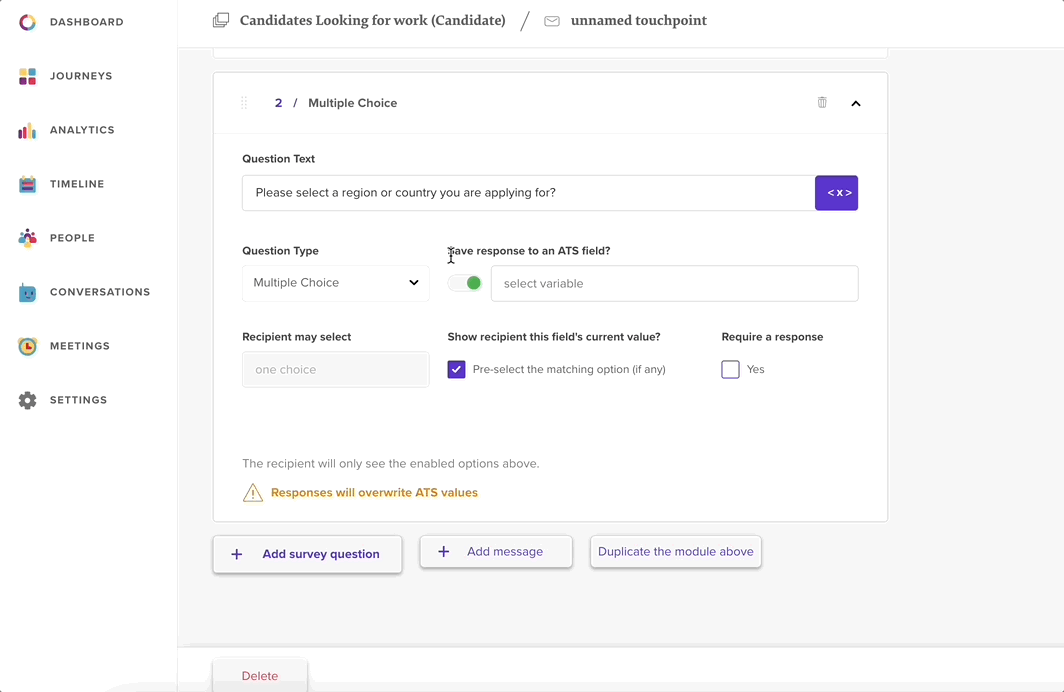Click into the Question Text field
This screenshot has width=1064, height=692.
pos(529,193)
